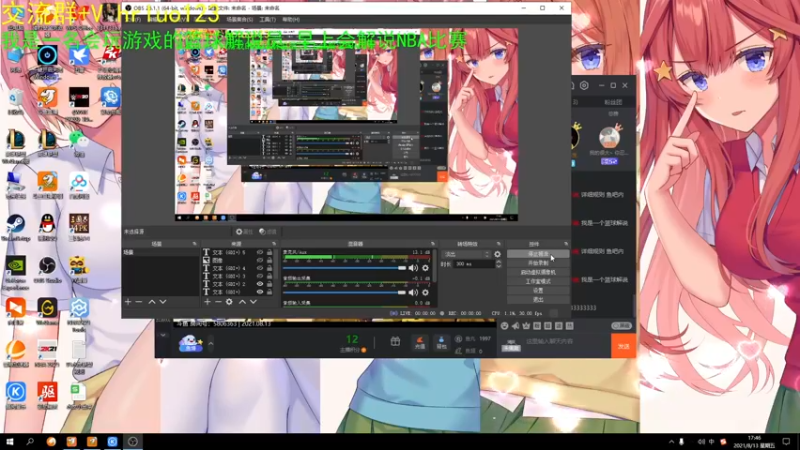Add a new source with the Sources plus button

coord(207,302)
